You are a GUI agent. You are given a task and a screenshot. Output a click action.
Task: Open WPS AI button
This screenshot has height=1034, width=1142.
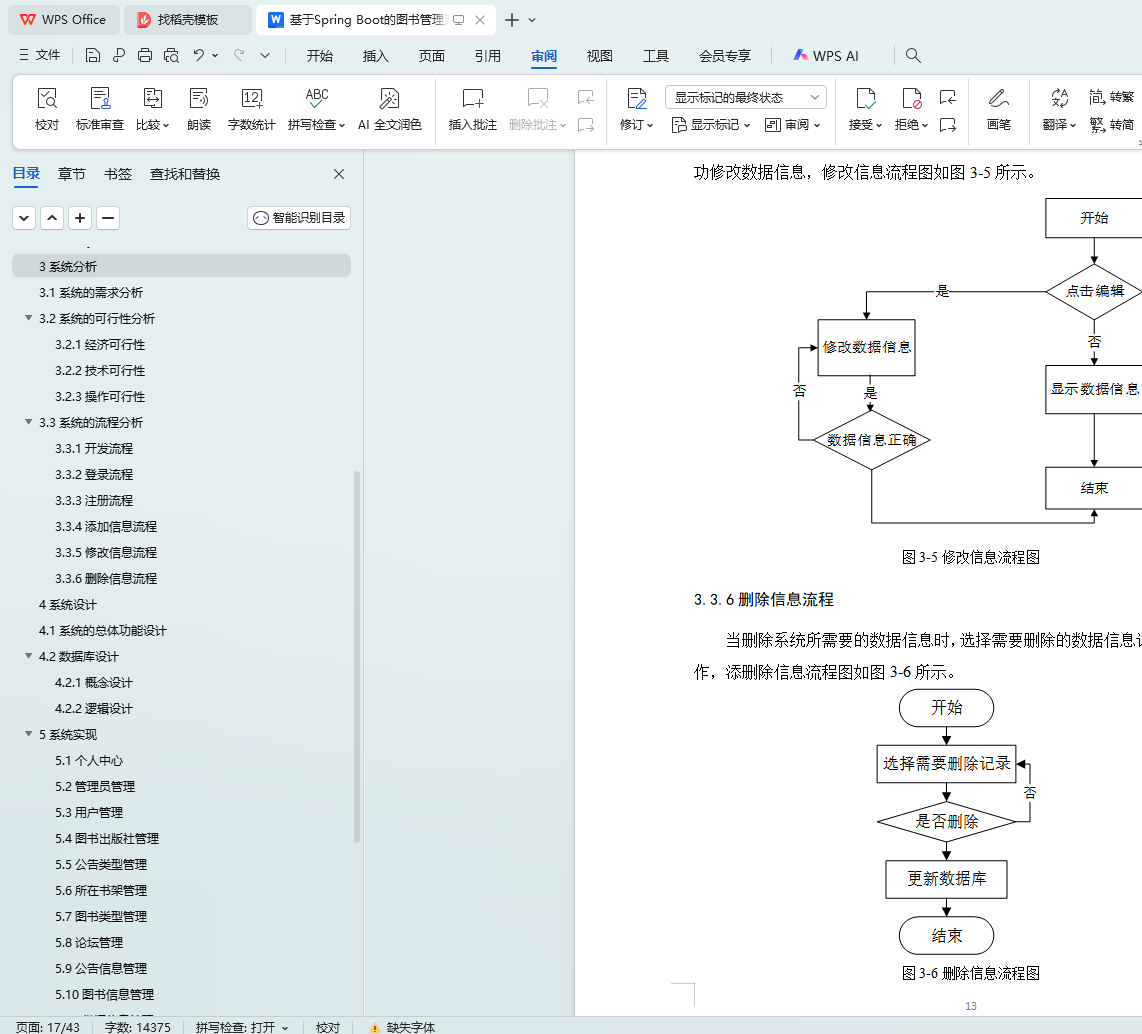pyautogui.click(x=826, y=56)
